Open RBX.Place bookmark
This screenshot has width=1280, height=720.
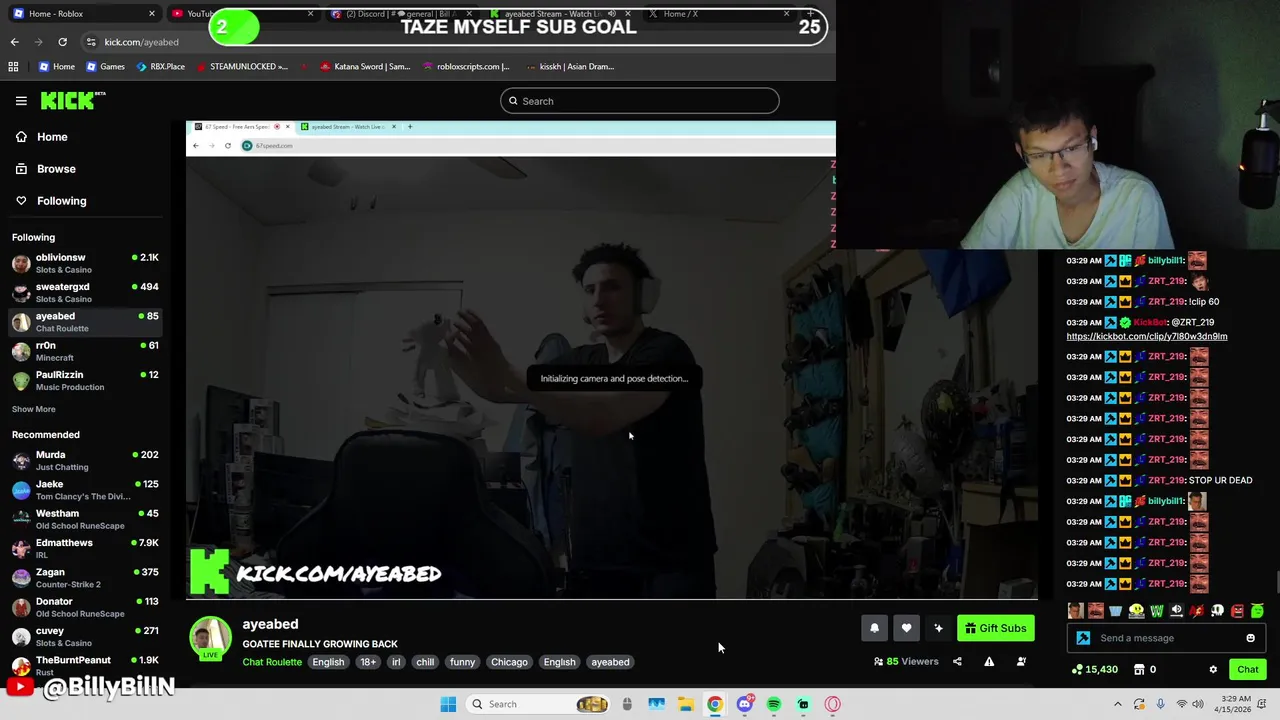pyautogui.click(x=159, y=67)
